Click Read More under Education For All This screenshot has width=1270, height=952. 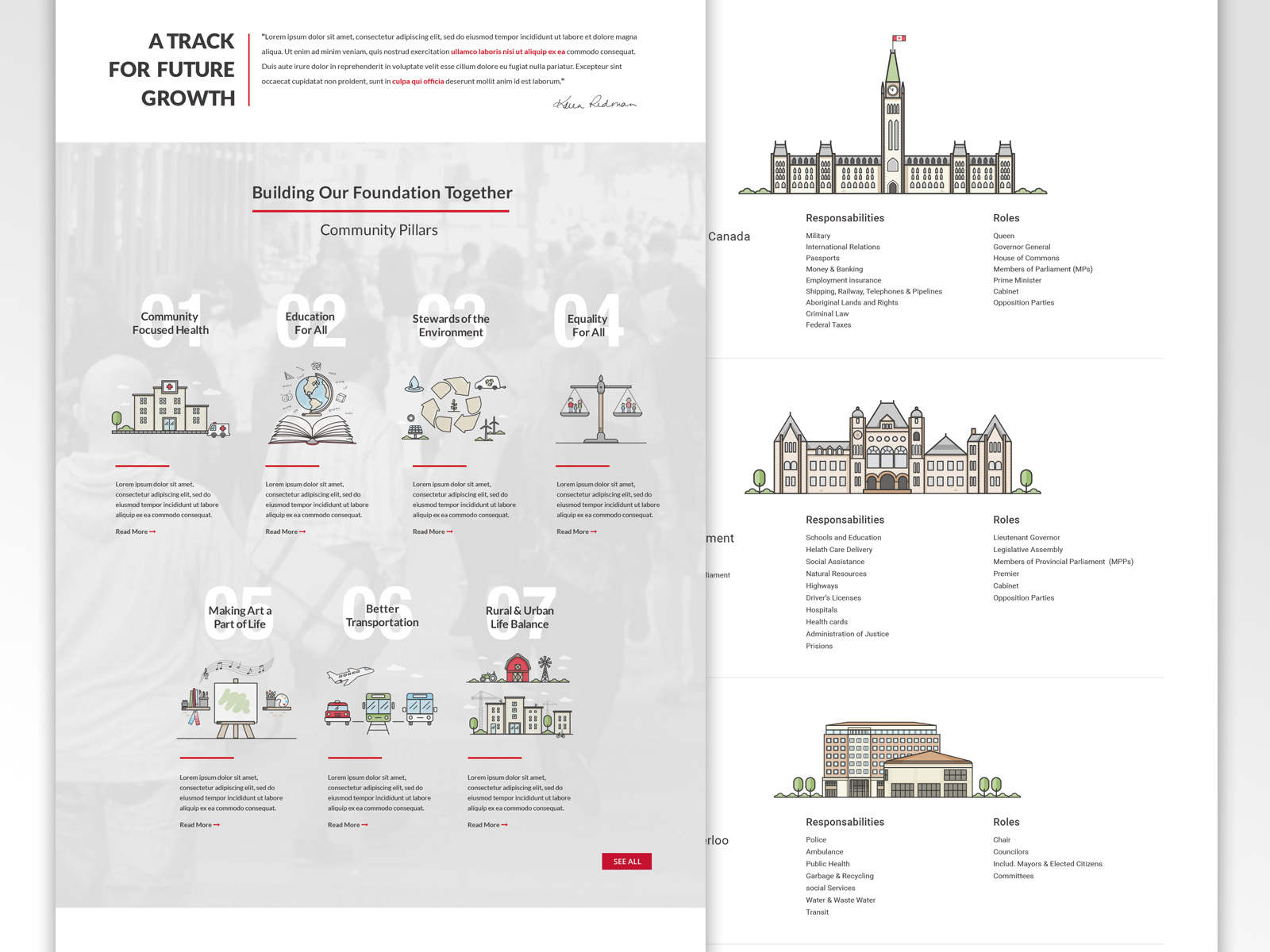click(283, 532)
